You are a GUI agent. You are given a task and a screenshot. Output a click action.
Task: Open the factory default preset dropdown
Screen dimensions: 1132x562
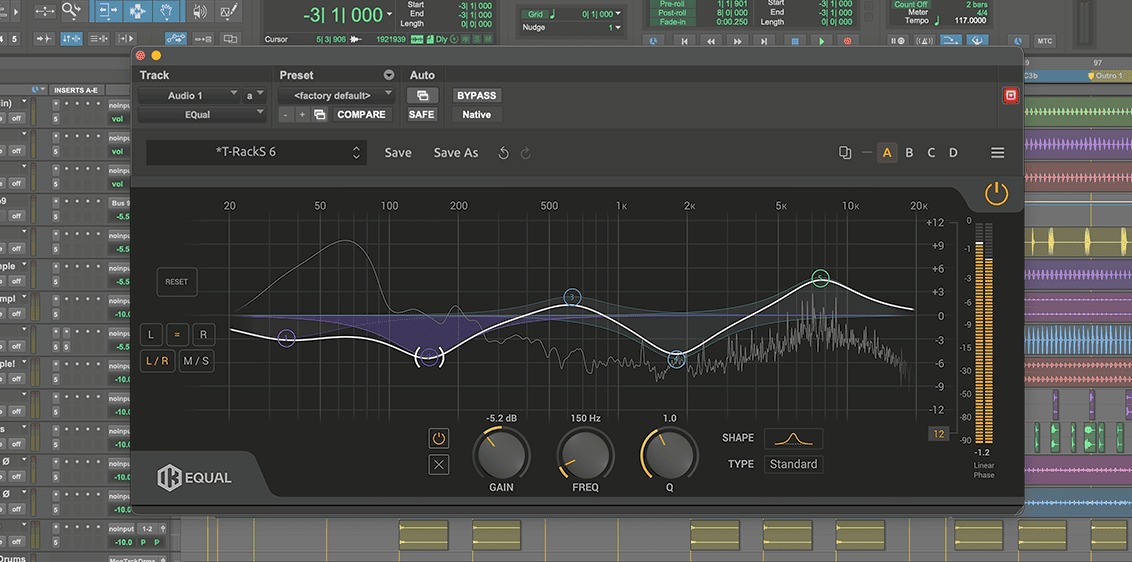pyautogui.click(x=336, y=95)
